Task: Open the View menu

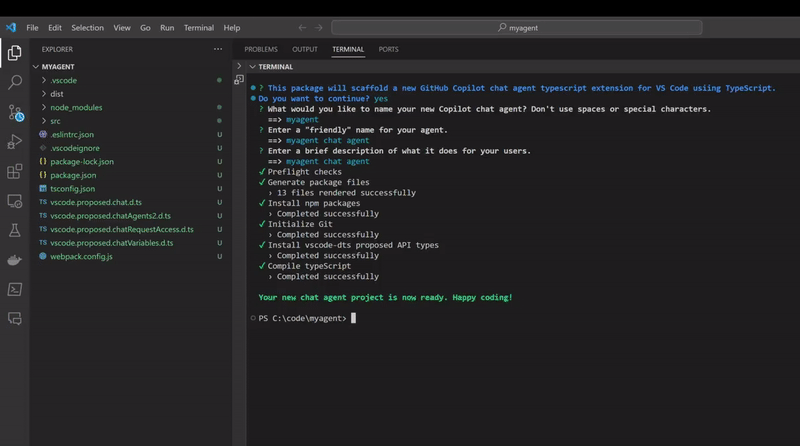Action: (x=121, y=28)
